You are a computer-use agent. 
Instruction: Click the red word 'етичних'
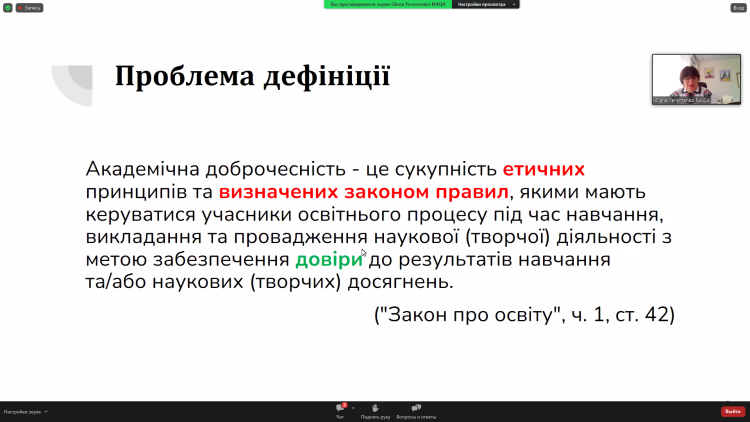click(543, 168)
